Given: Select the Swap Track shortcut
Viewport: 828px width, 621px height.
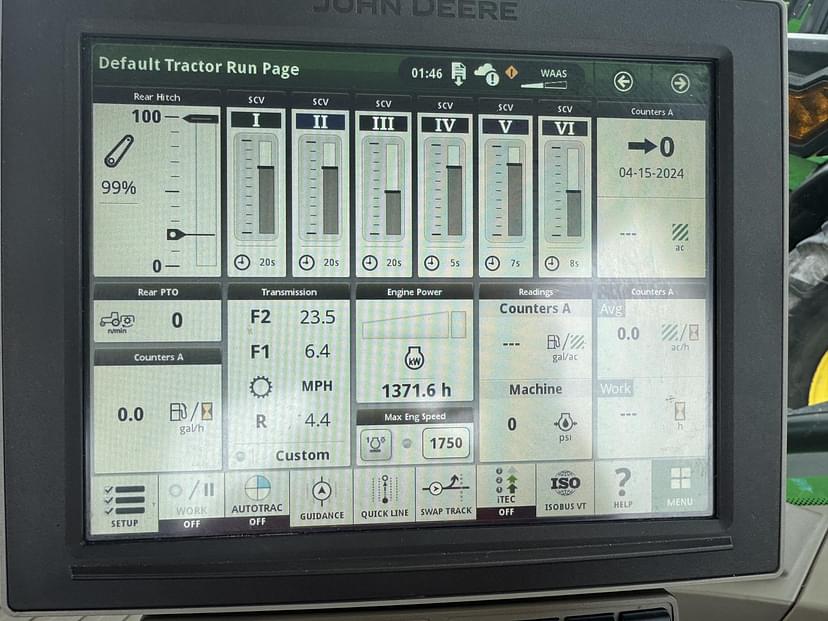Looking at the screenshot, I should [446, 494].
